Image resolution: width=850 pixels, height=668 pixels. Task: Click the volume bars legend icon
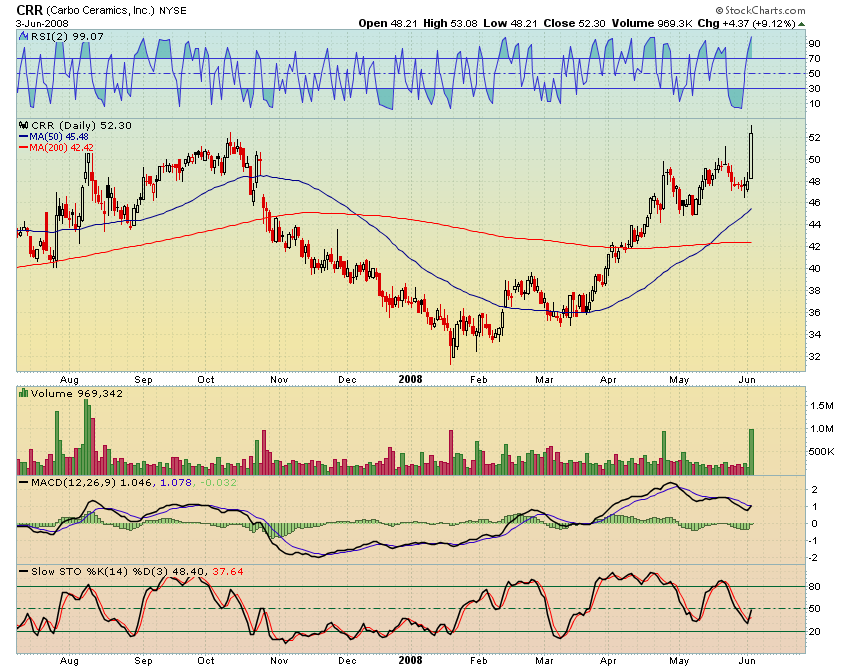pyautogui.click(x=23, y=393)
